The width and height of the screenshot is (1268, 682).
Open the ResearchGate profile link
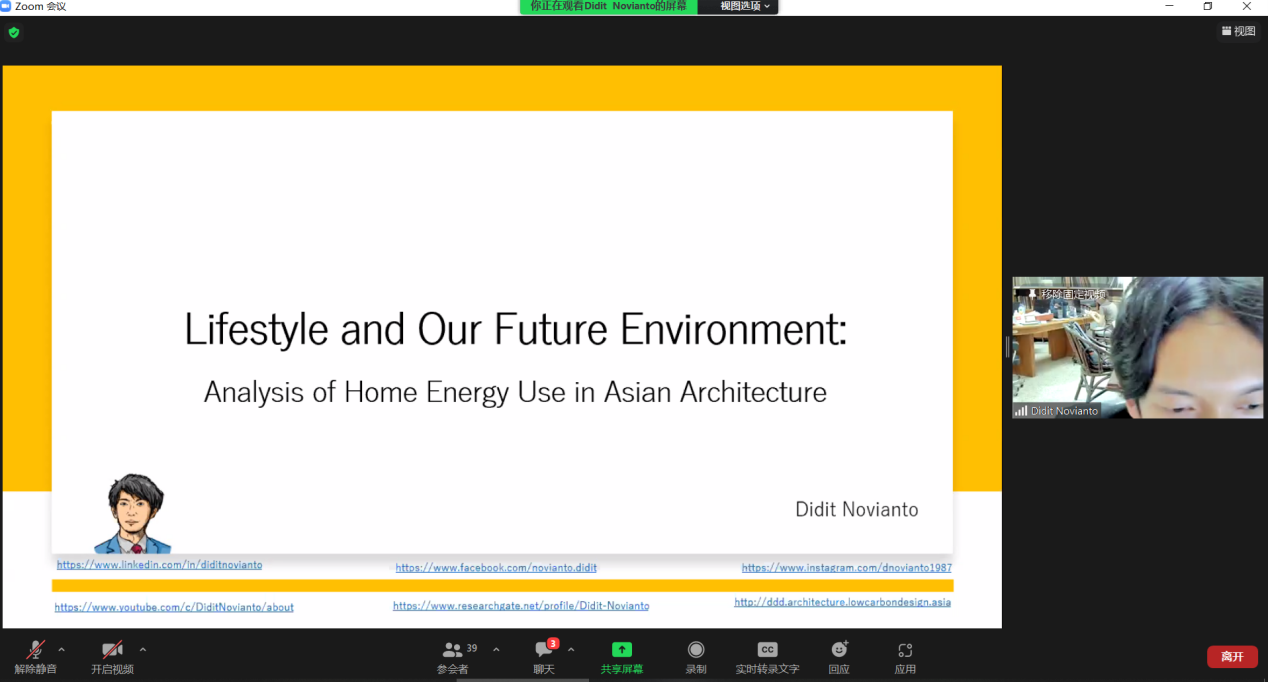(521, 606)
